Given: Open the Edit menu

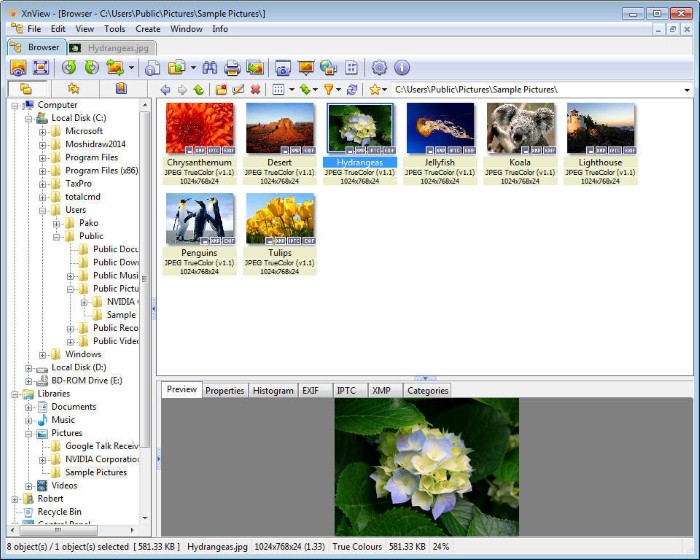Looking at the screenshot, I should (58, 29).
